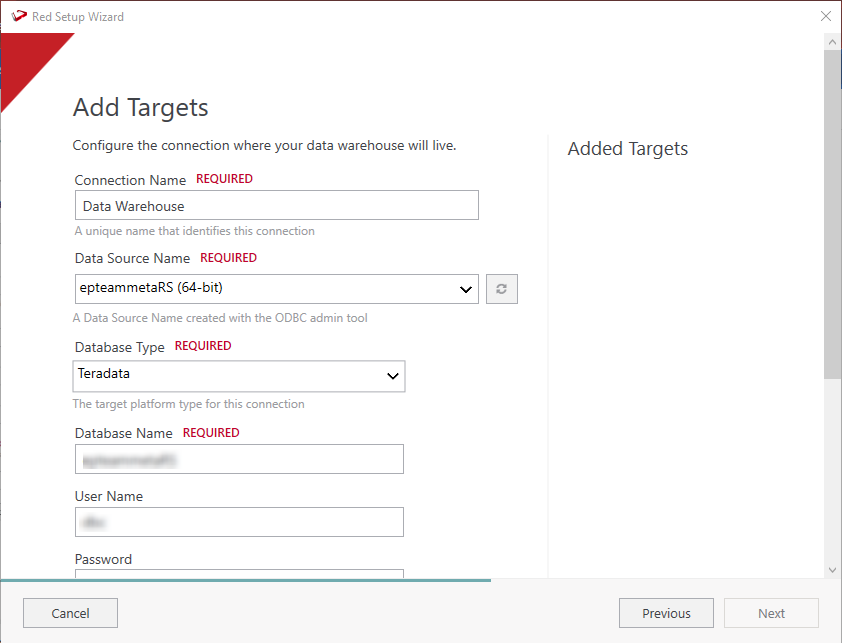The image size is (842, 643).
Task: Focus the Database Name input field
Action: click(239, 459)
